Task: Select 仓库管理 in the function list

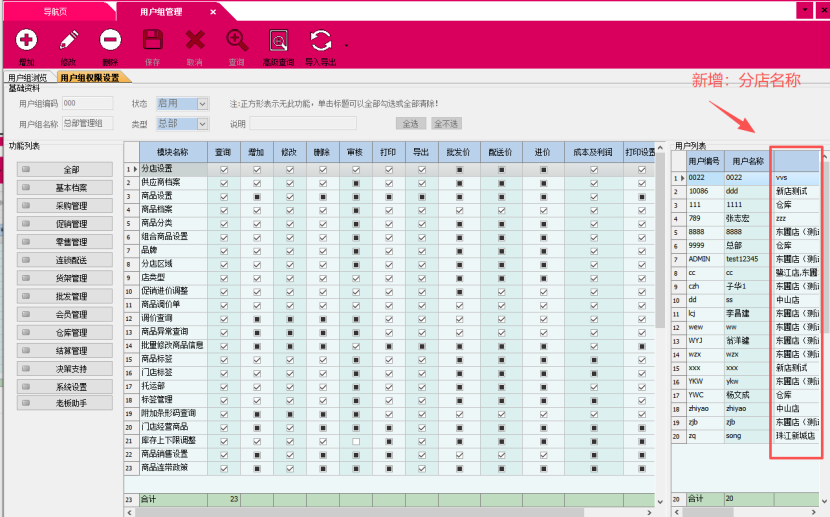Action: [65, 332]
